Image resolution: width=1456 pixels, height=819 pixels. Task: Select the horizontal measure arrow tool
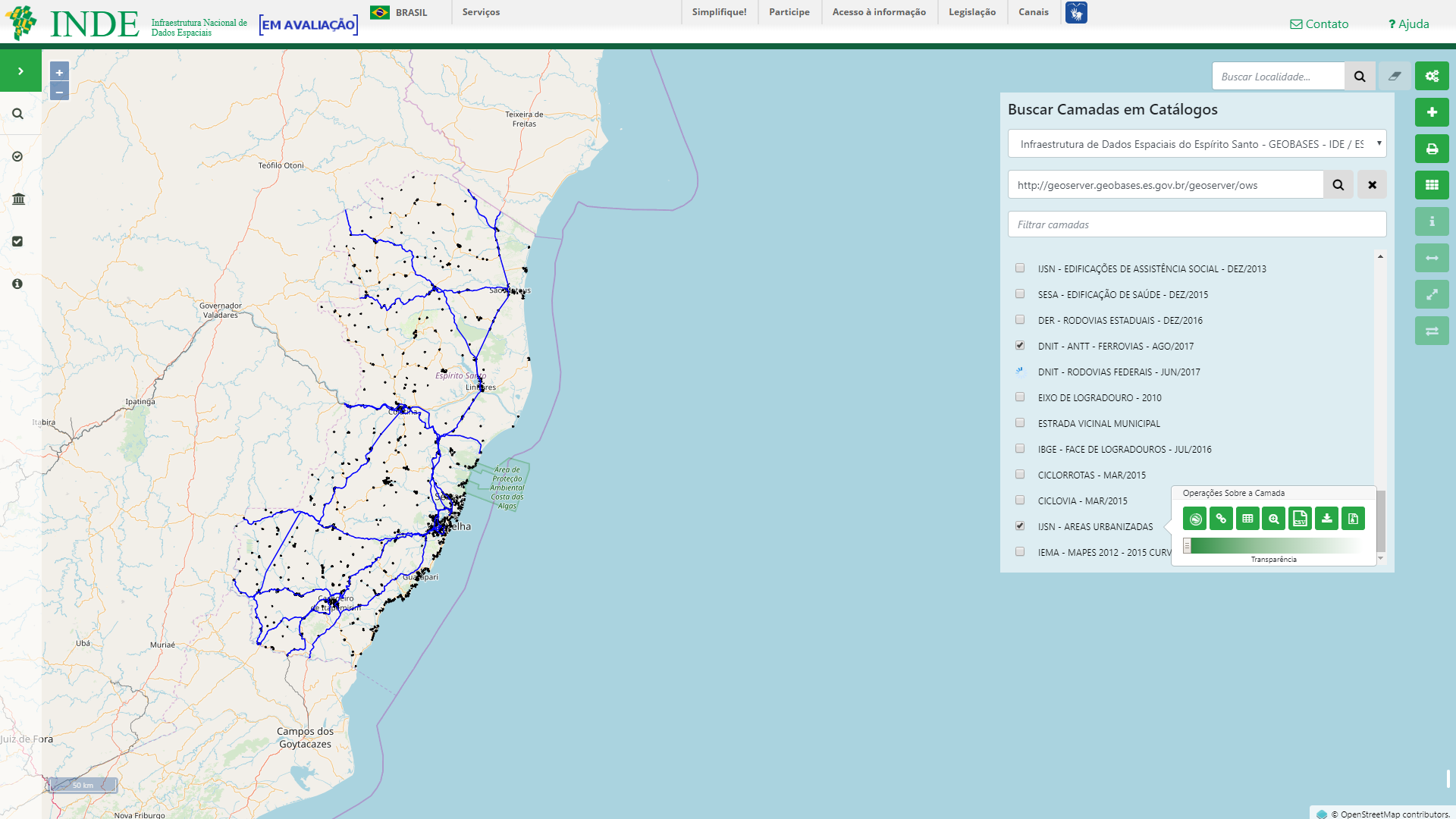point(1432,258)
